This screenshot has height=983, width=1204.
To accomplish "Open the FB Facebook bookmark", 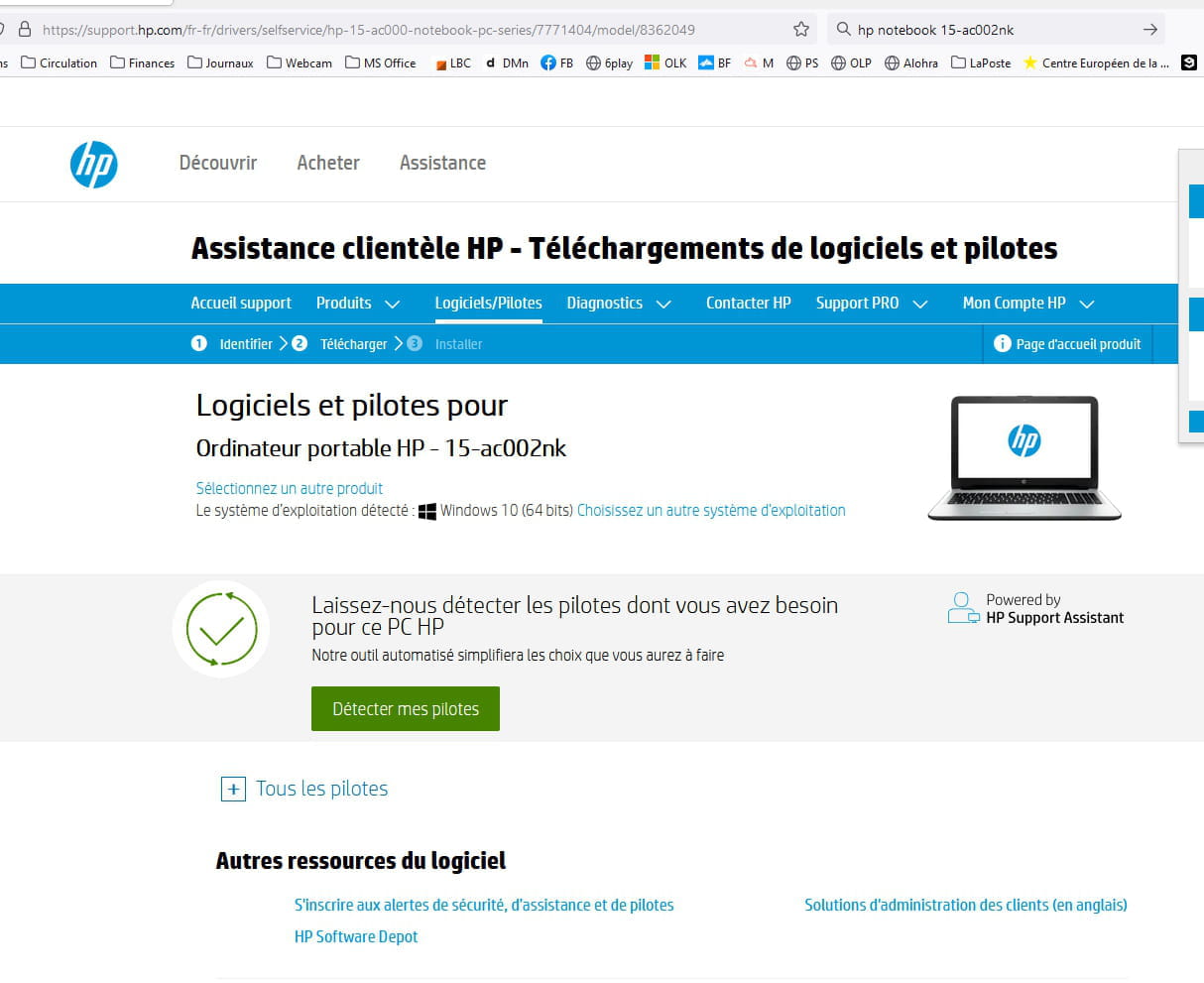I will [557, 62].
